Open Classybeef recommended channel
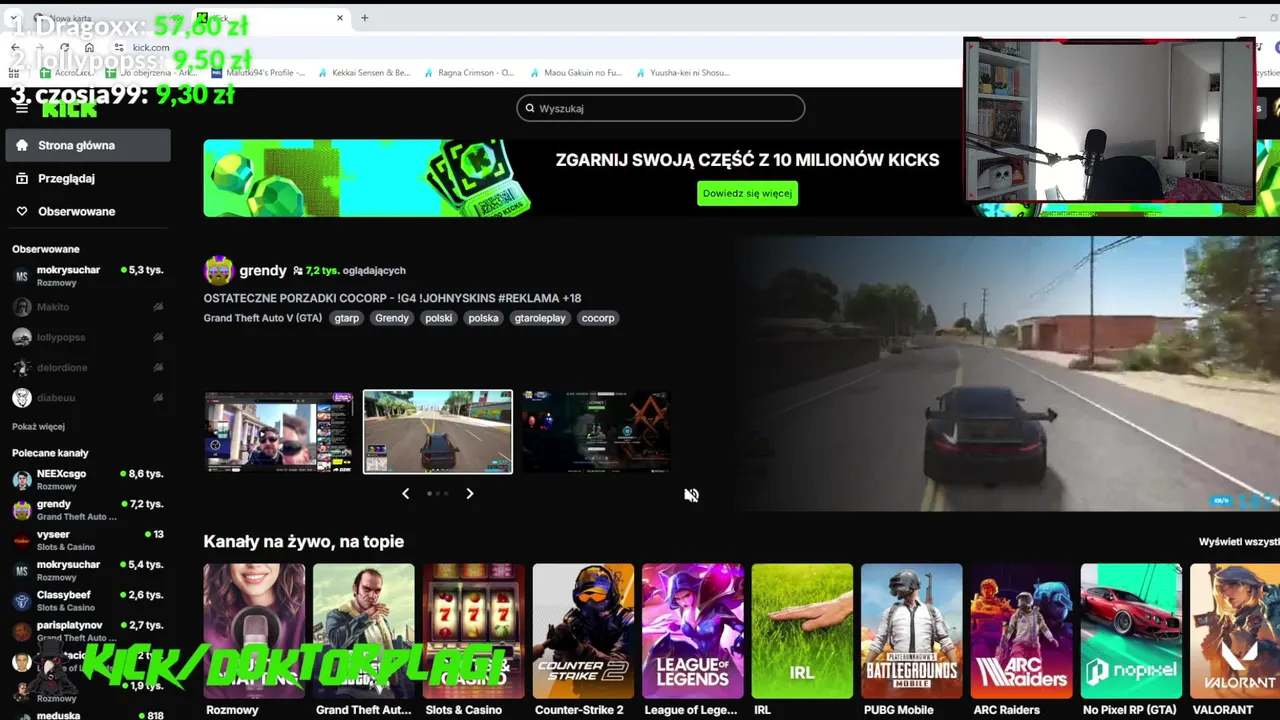This screenshot has width=1280, height=720. [x=87, y=601]
